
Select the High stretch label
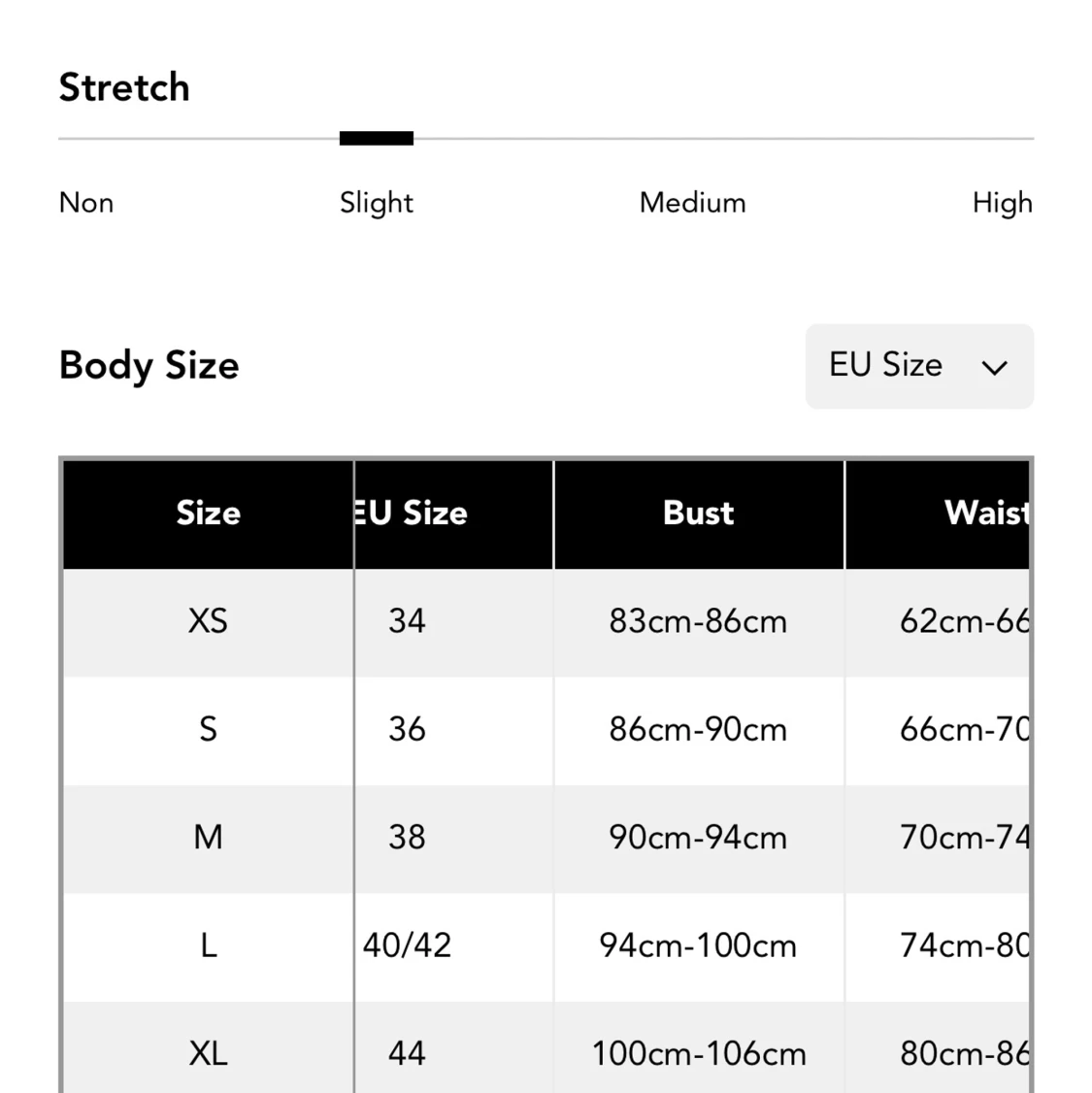[x=1002, y=203]
